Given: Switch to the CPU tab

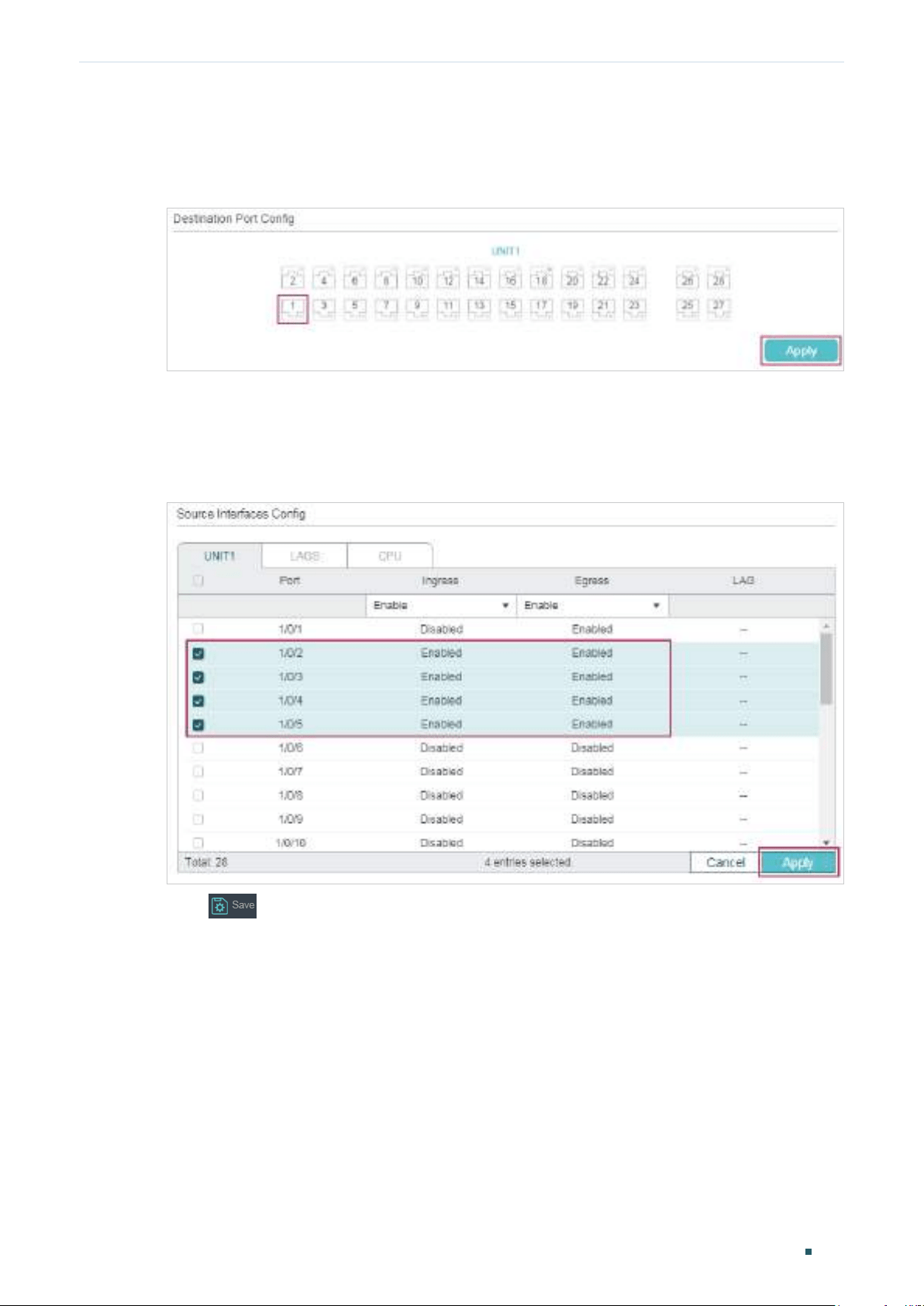Looking at the screenshot, I should 390,556.
